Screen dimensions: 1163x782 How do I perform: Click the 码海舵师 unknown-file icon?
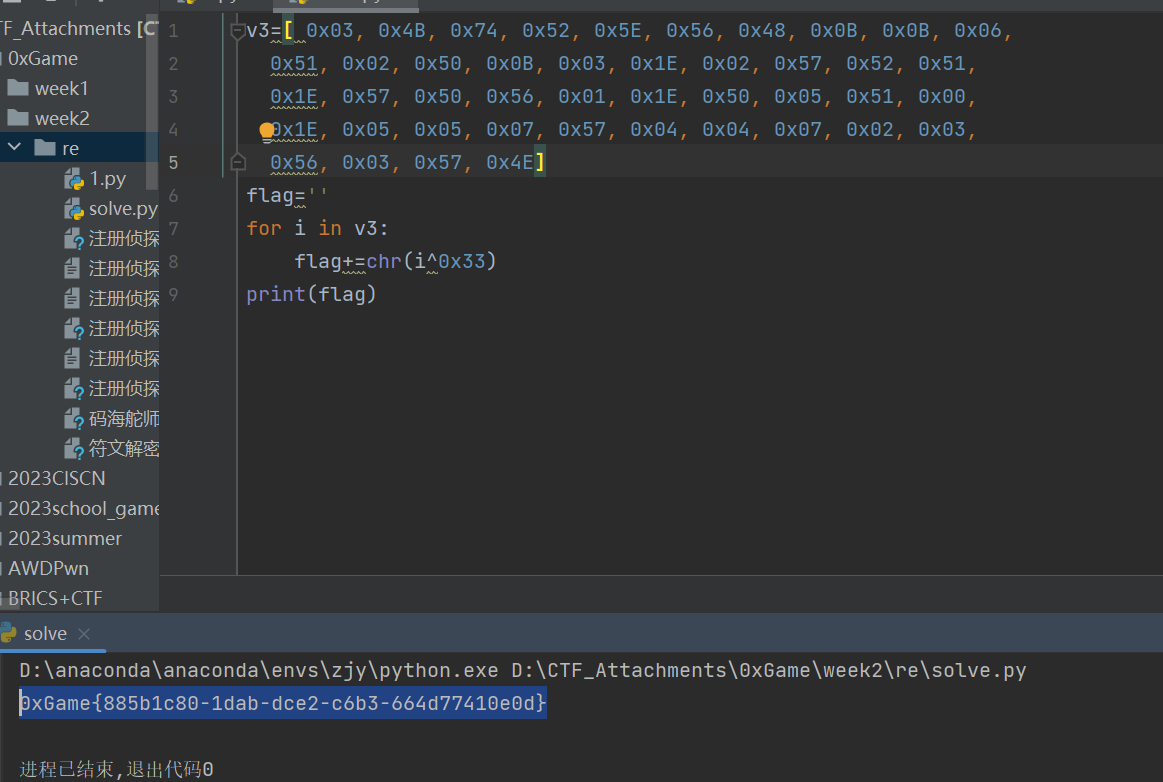[x=74, y=418]
